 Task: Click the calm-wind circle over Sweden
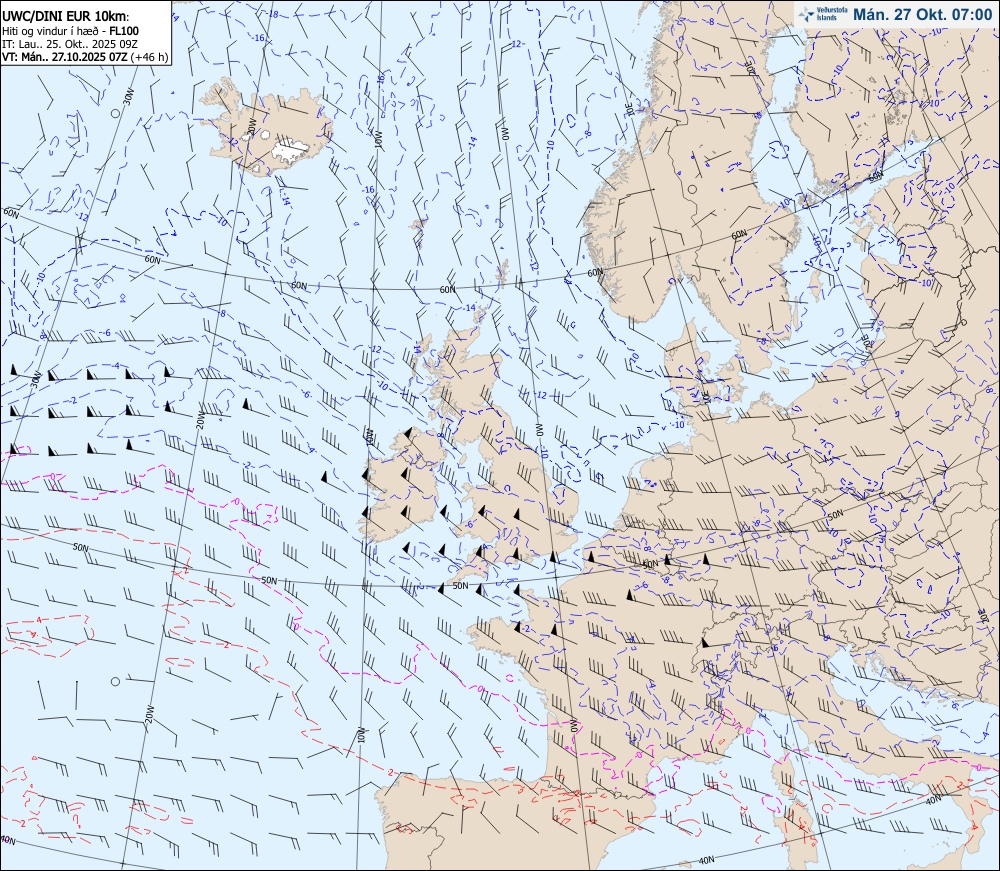click(692, 189)
